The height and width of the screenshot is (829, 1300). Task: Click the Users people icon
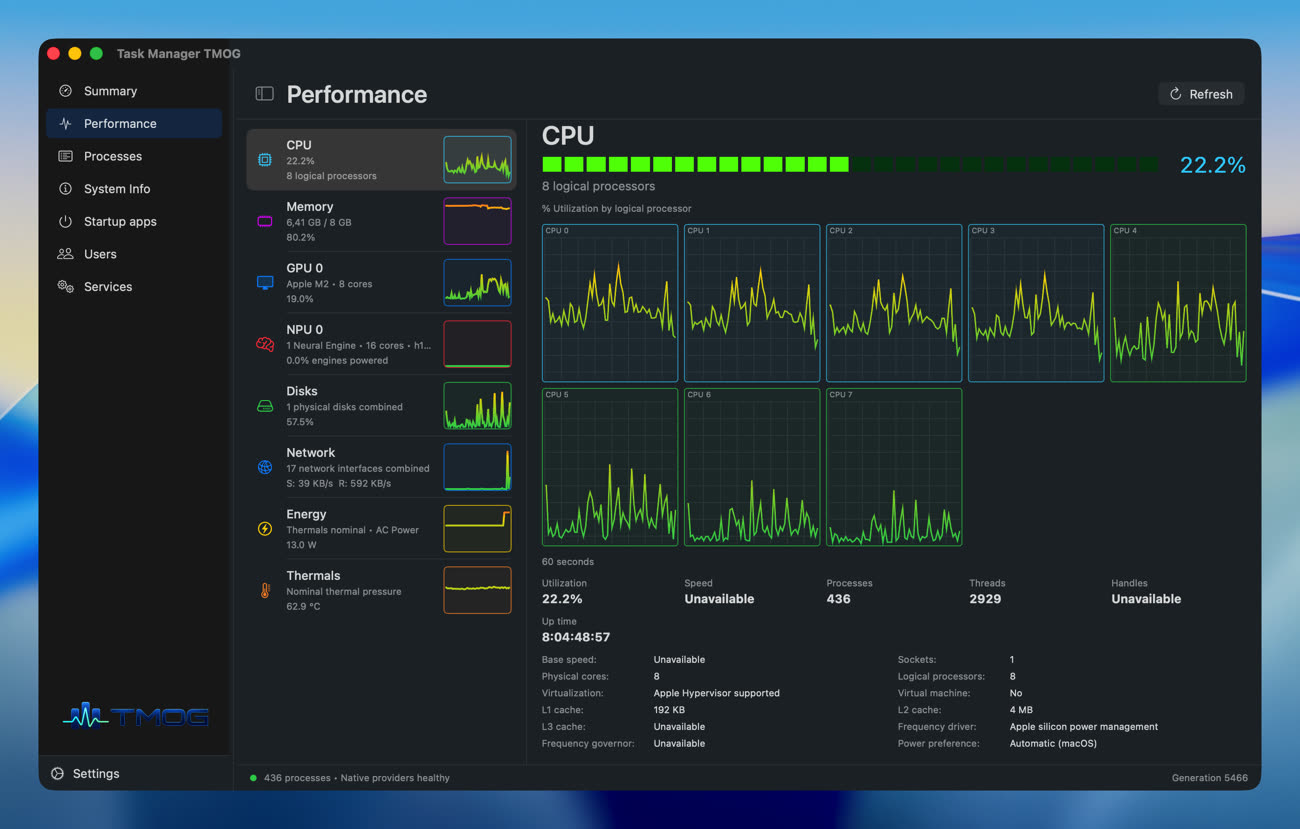pyautogui.click(x=65, y=254)
